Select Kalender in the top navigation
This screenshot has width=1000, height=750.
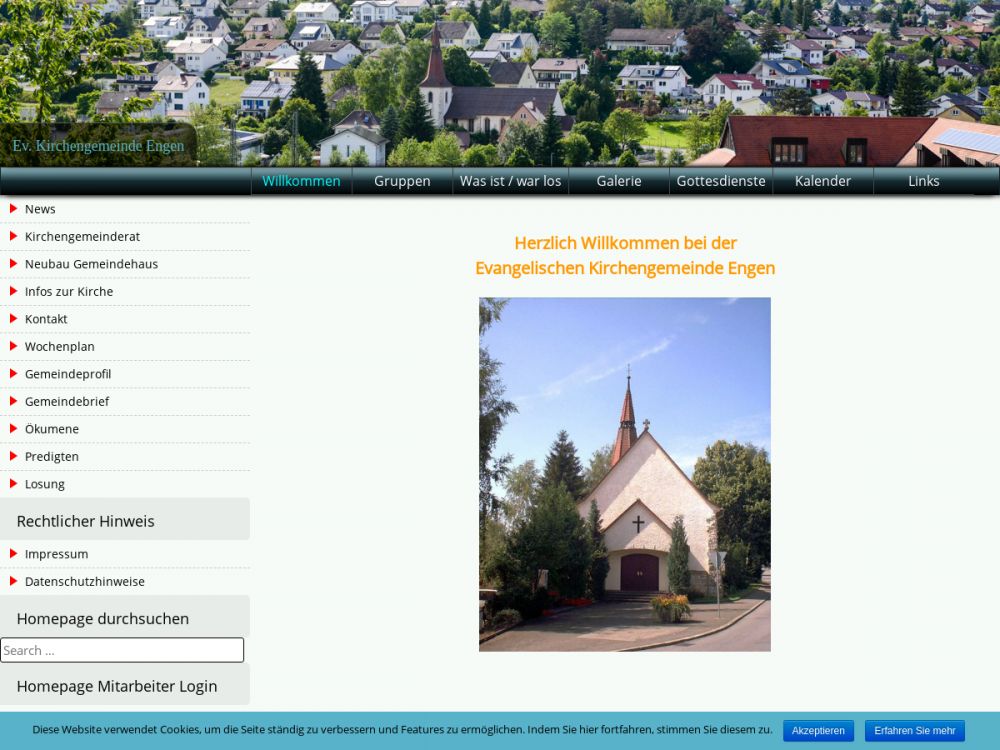823,181
